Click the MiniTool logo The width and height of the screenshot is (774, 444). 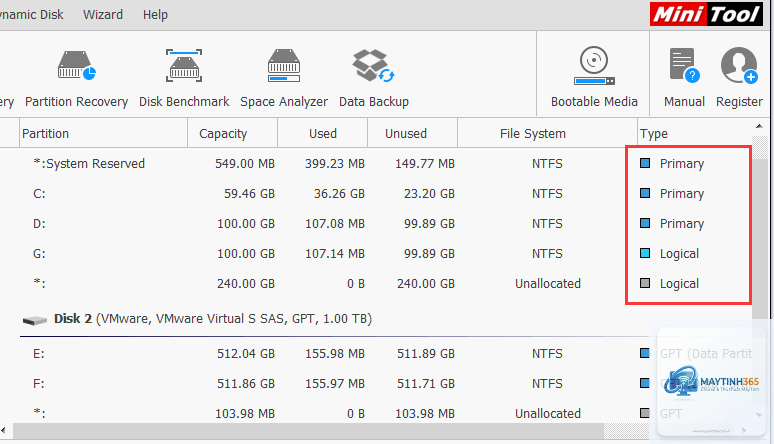(706, 14)
